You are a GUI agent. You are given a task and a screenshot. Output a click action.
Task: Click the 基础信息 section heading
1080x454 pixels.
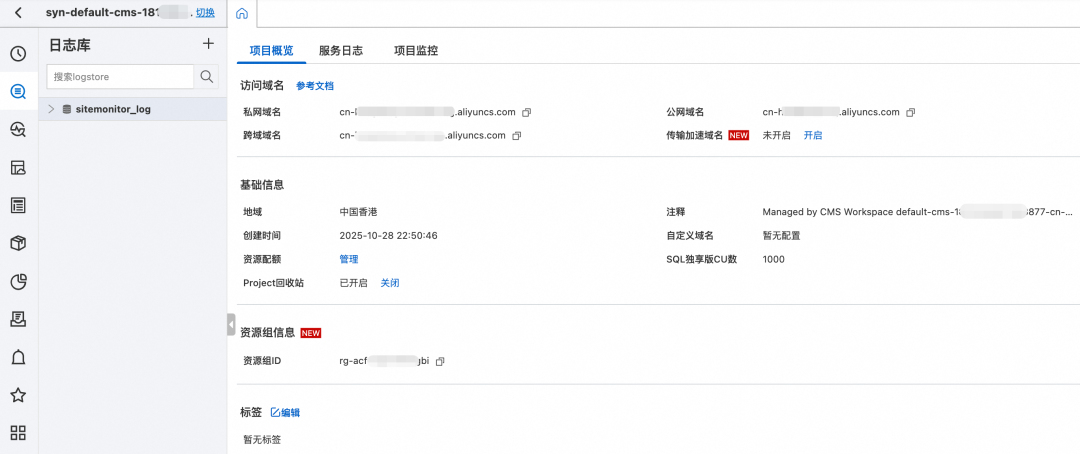tap(262, 185)
